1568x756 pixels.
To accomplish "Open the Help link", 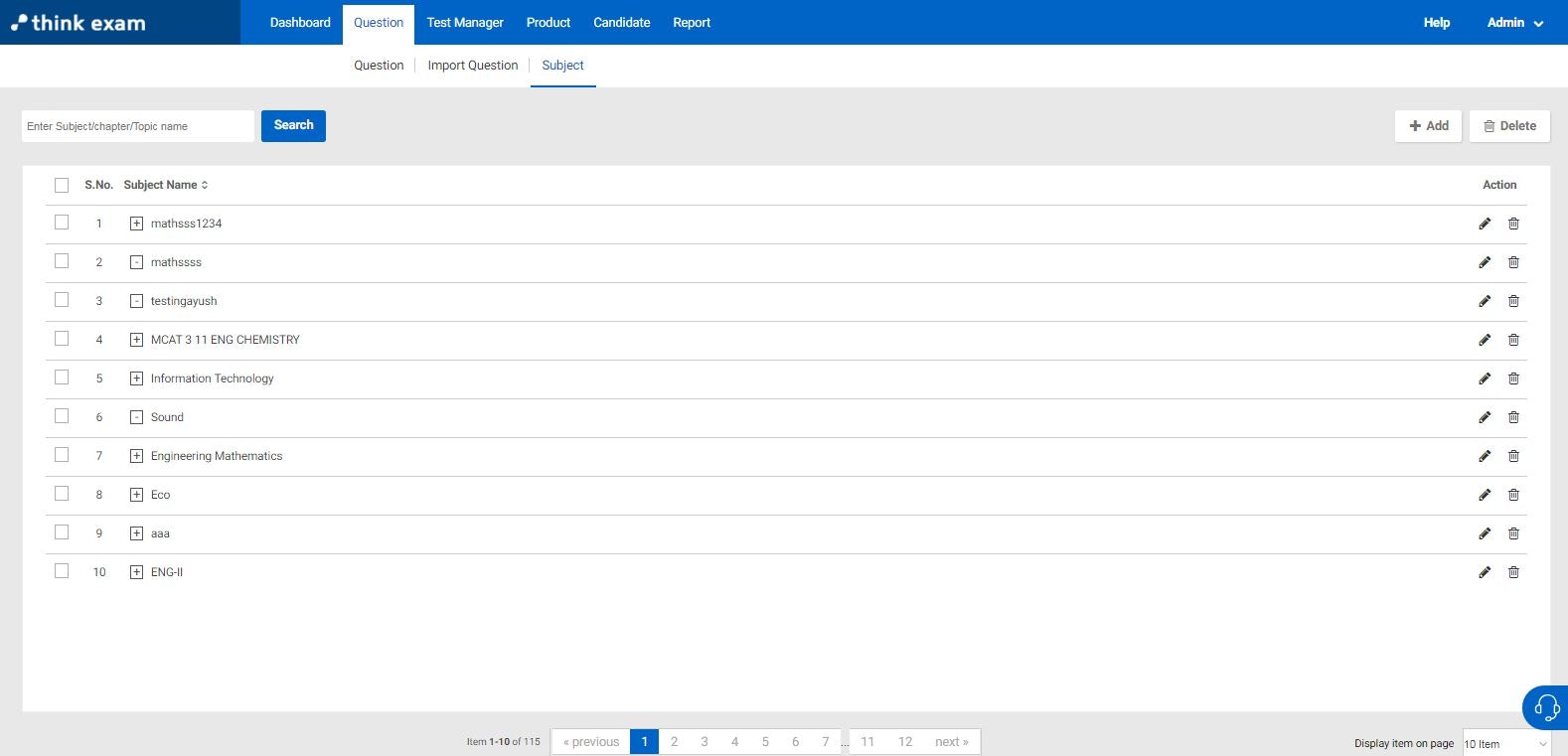I will [x=1437, y=22].
